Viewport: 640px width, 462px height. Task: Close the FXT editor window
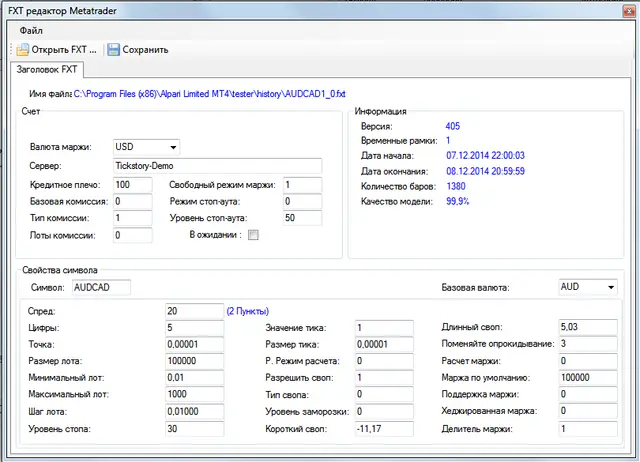(x=629, y=11)
